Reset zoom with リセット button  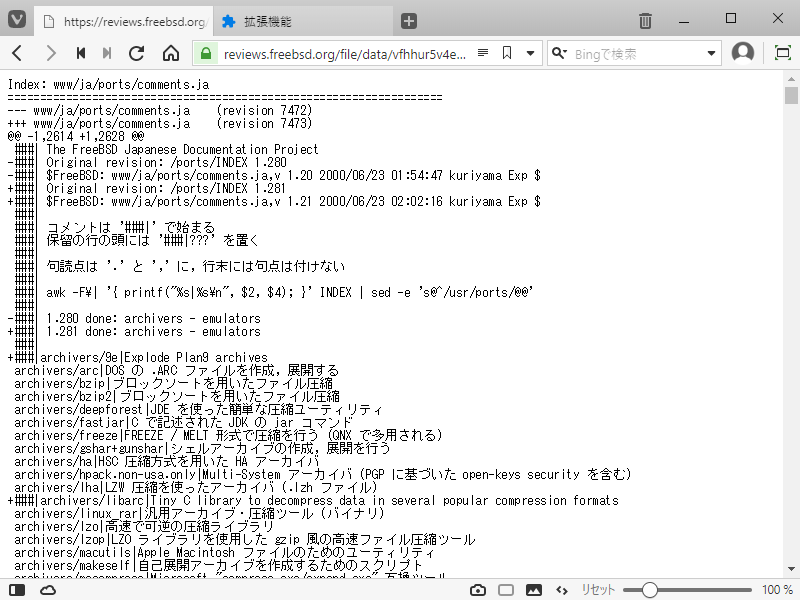598,590
